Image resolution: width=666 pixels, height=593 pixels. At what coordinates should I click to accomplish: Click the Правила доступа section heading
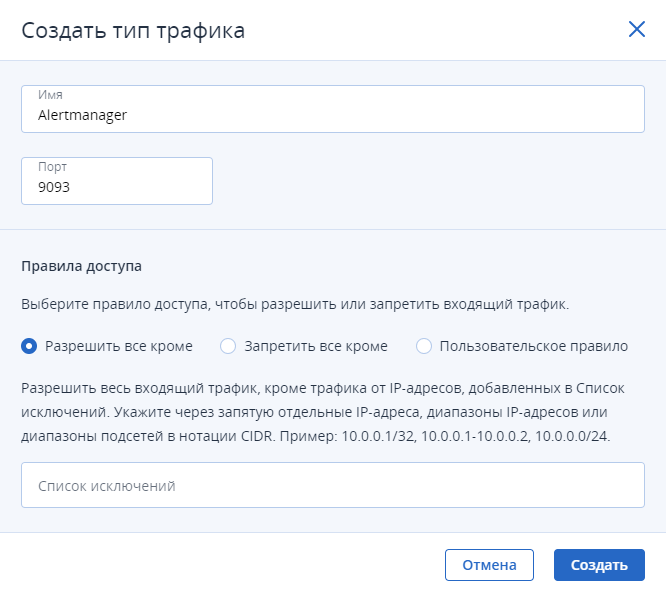(x=82, y=266)
